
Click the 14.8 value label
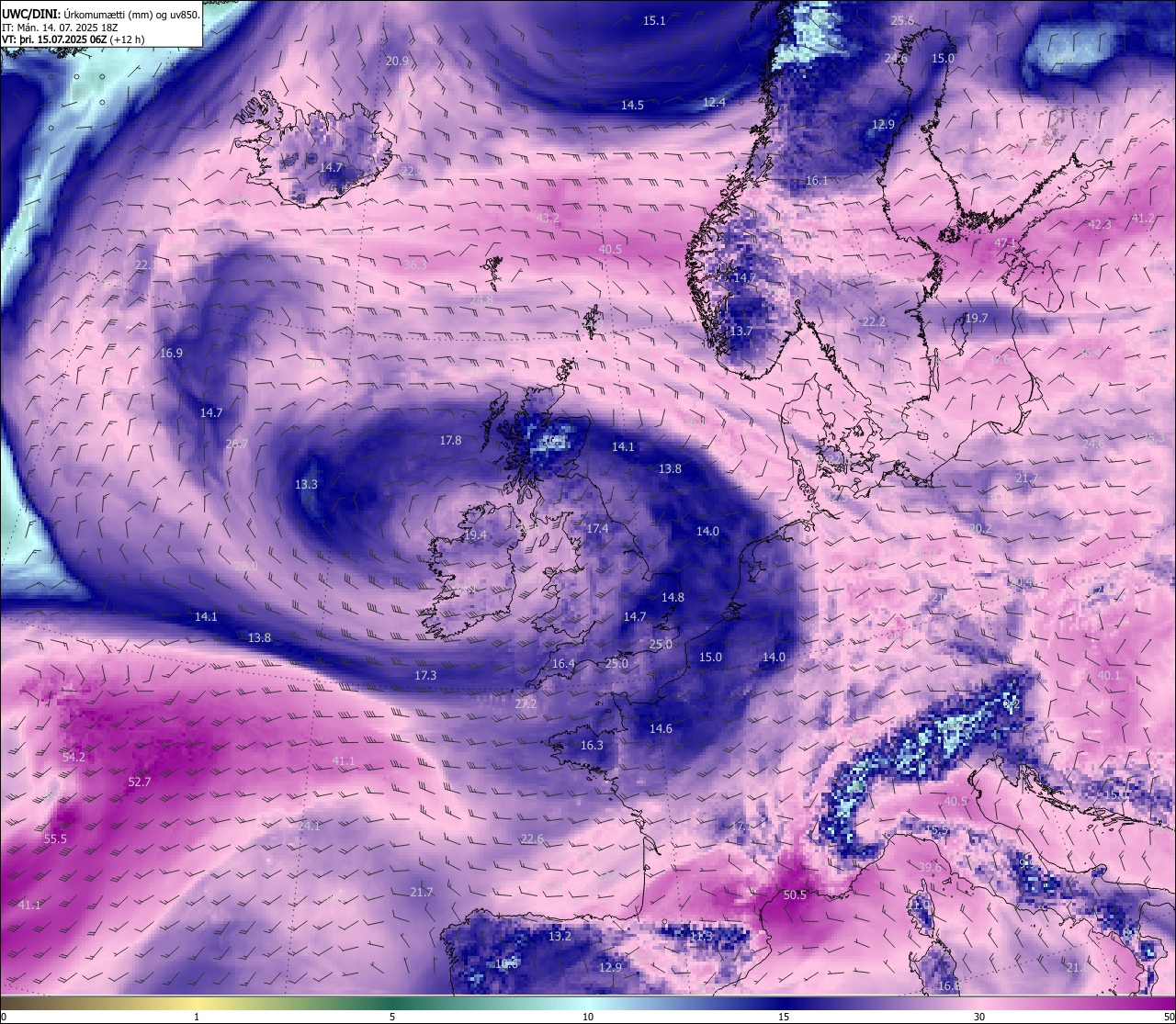click(673, 597)
